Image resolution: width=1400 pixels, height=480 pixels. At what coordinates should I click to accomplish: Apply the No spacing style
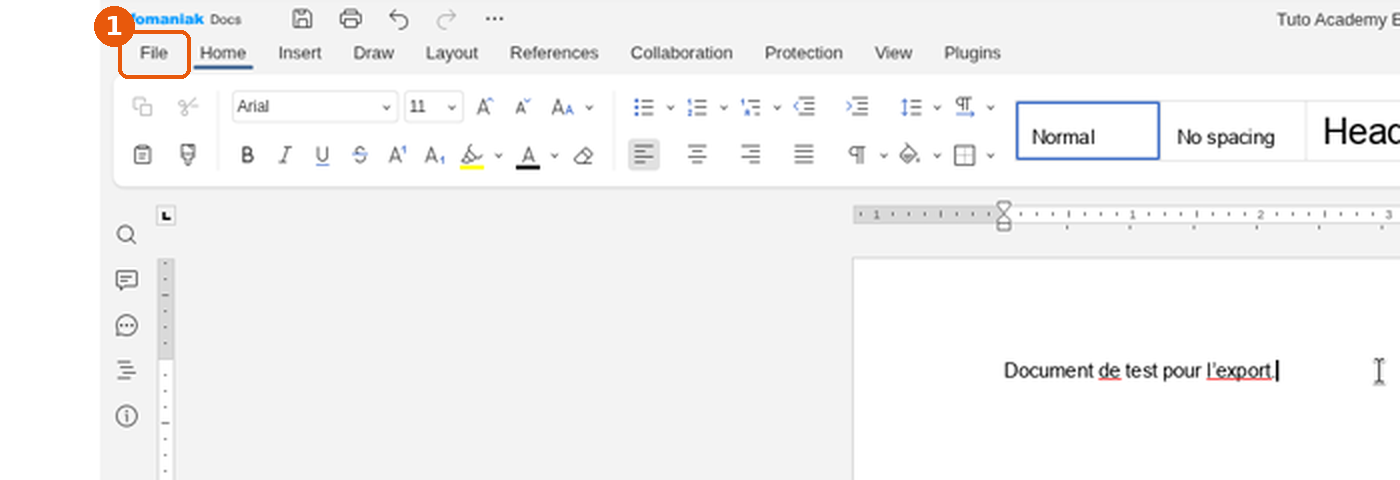pos(1233,131)
